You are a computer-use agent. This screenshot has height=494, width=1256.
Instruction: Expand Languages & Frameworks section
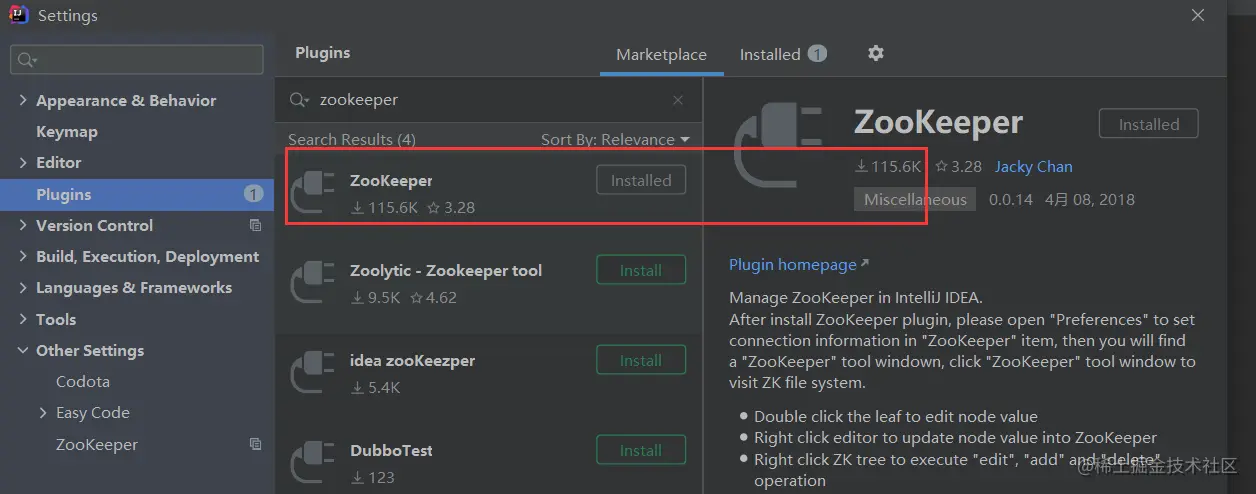coord(23,287)
